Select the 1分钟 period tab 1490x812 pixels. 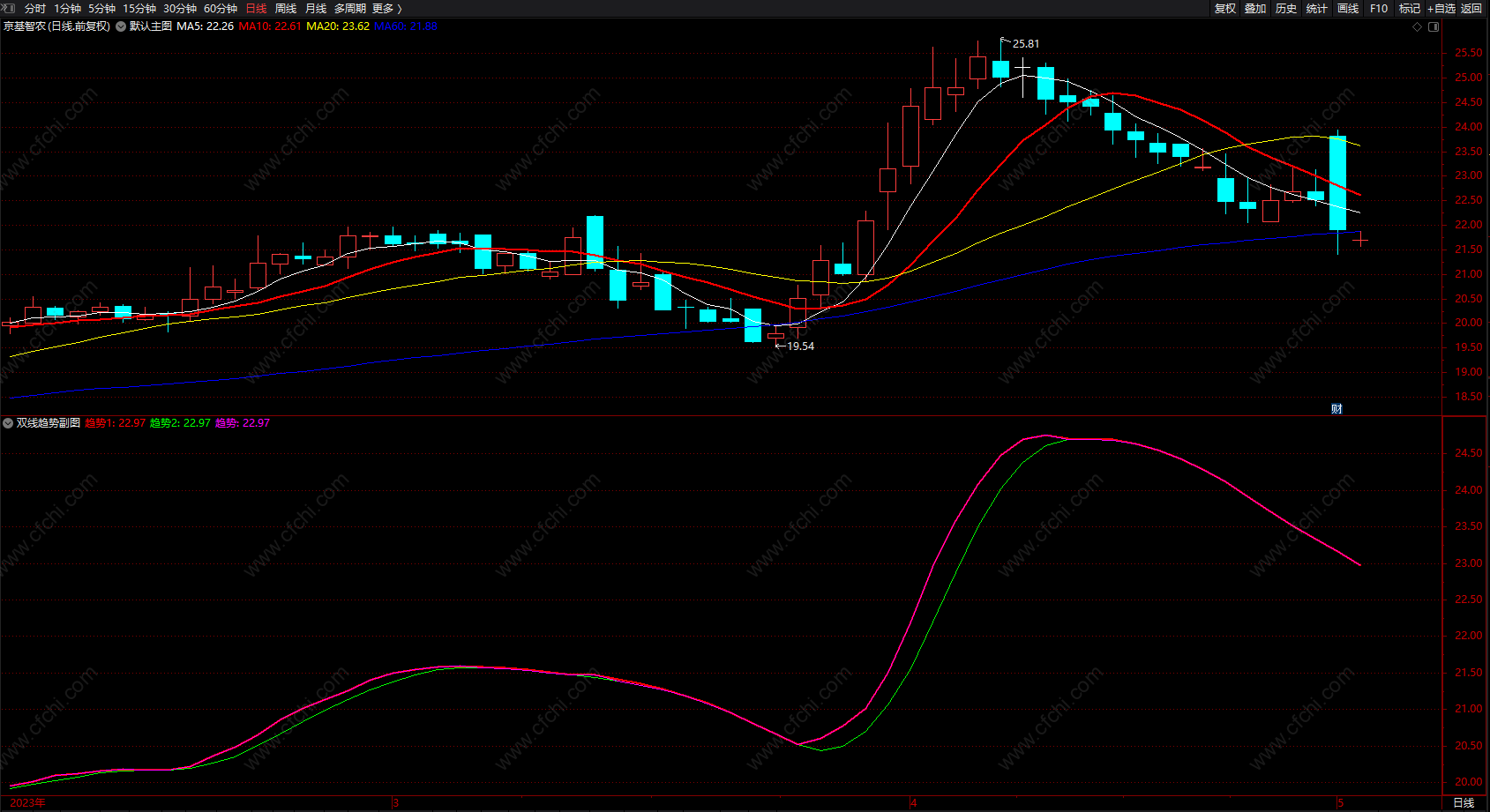tap(67, 9)
